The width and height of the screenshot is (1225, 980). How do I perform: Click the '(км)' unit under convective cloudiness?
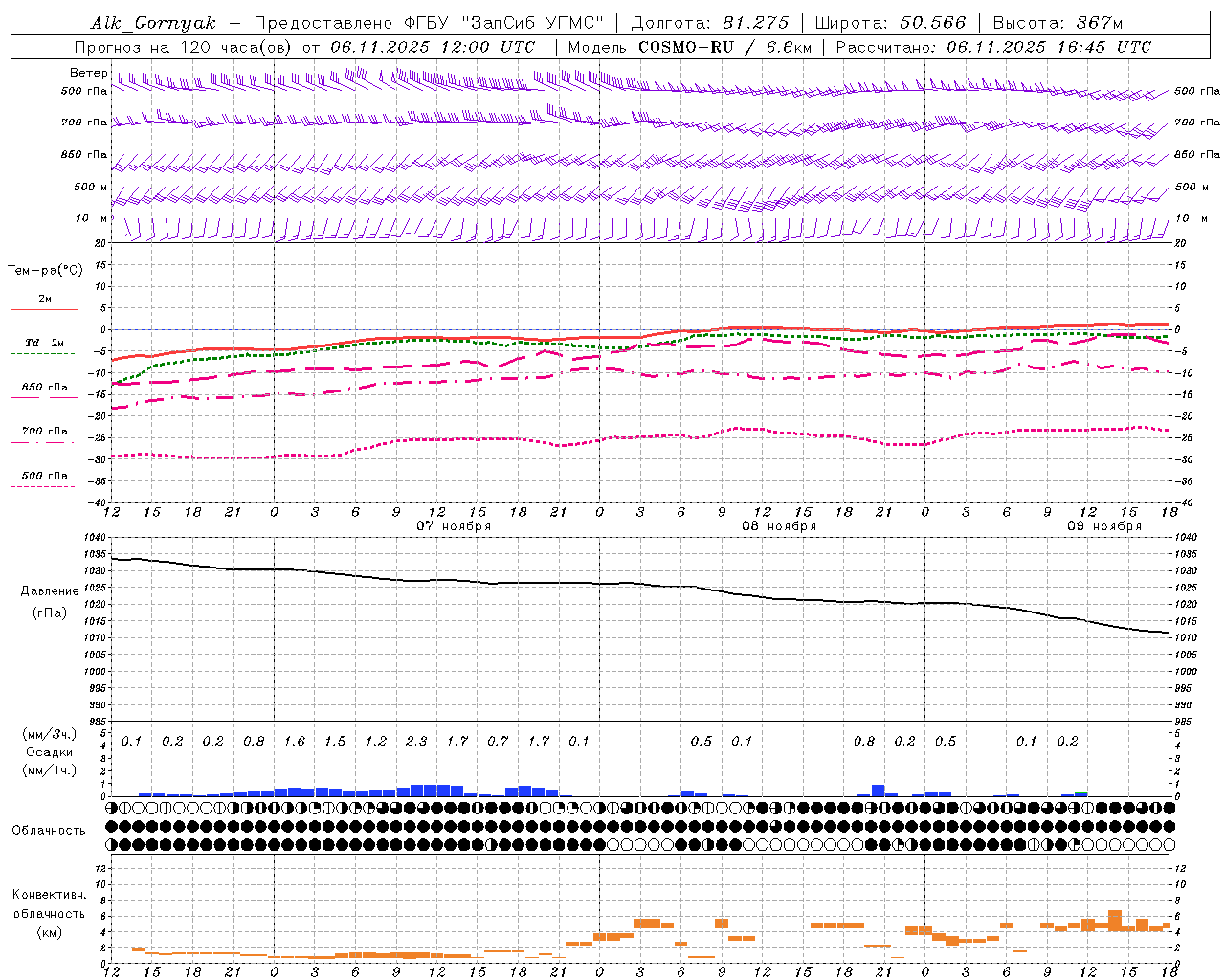tap(50, 932)
